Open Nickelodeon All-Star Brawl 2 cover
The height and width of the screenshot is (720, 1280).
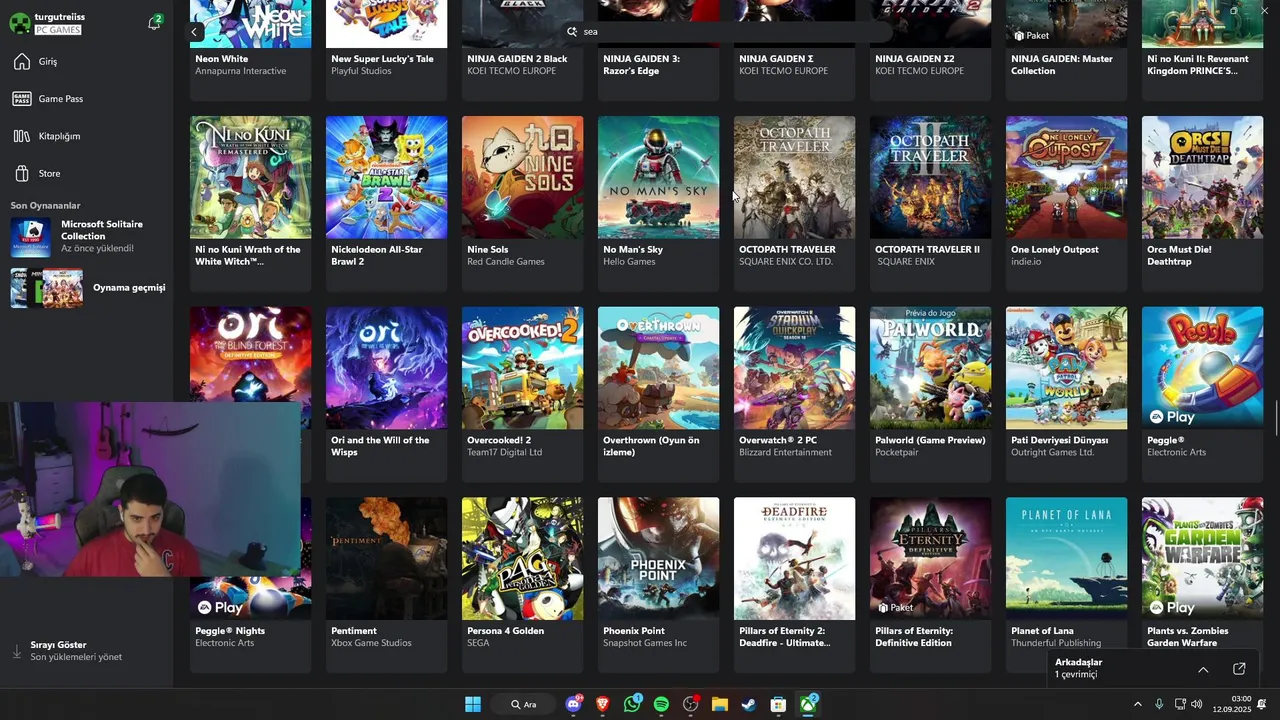386,177
